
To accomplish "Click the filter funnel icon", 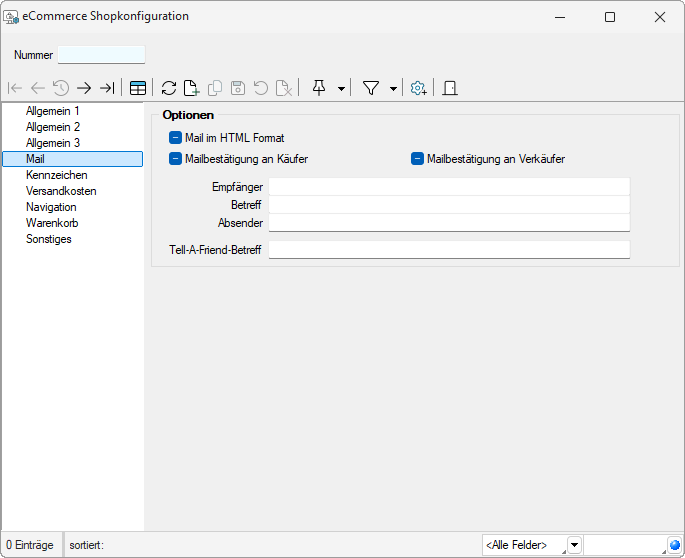I will coord(371,88).
